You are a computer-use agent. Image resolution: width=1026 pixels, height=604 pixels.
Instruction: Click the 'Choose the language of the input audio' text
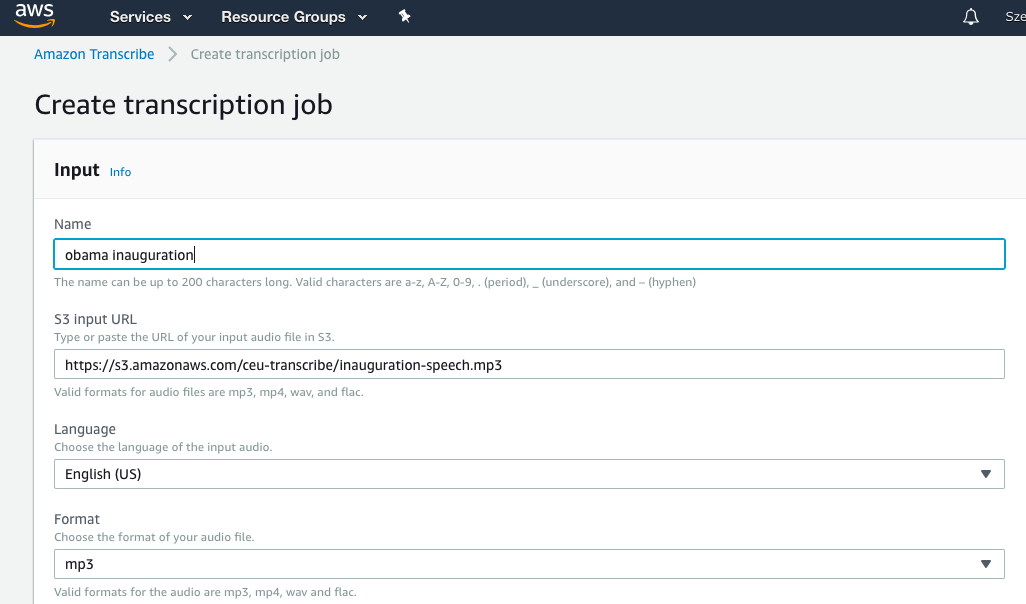(163, 447)
